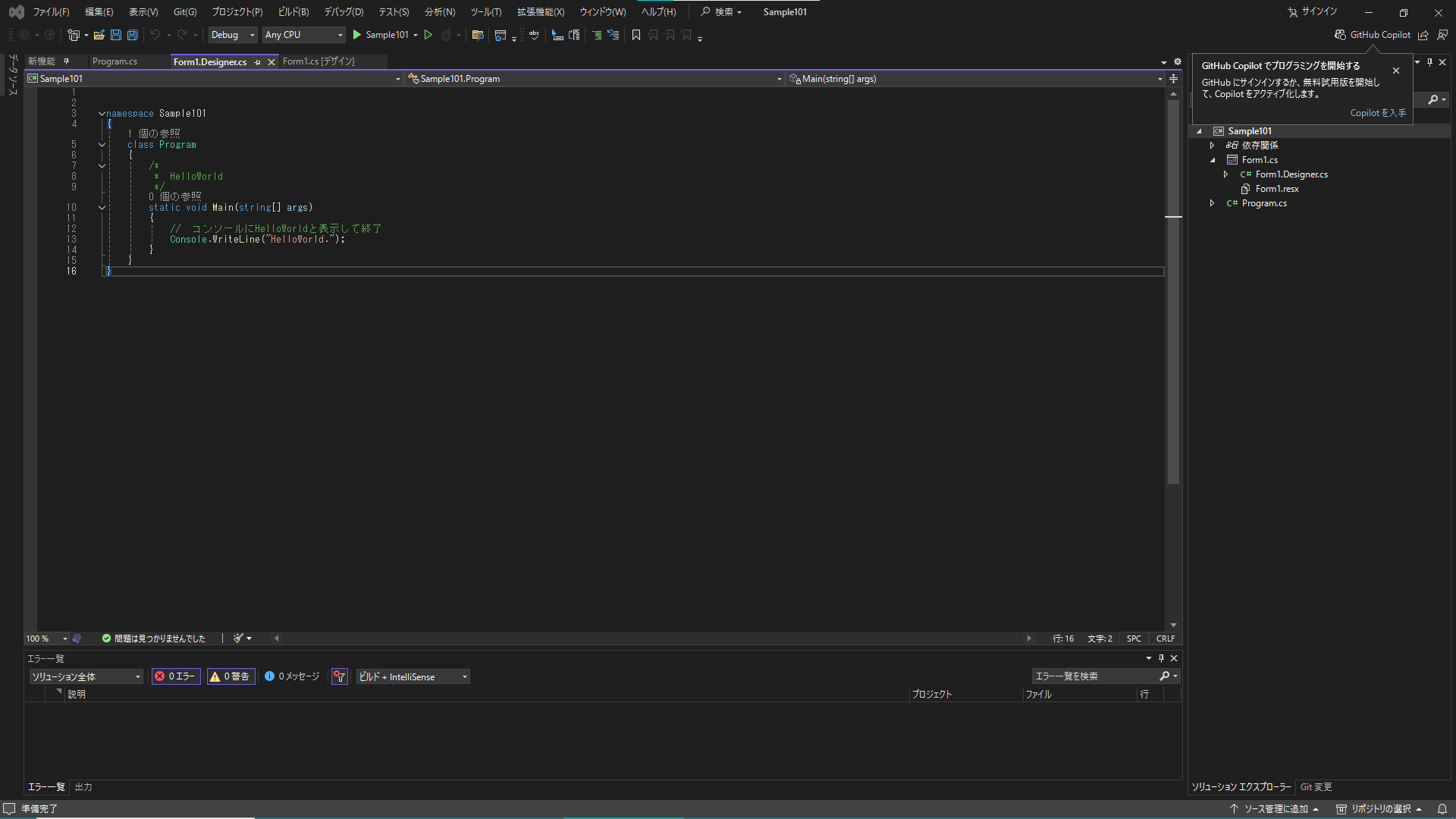Toggle the 0 メッセージ messages filter

293,676
